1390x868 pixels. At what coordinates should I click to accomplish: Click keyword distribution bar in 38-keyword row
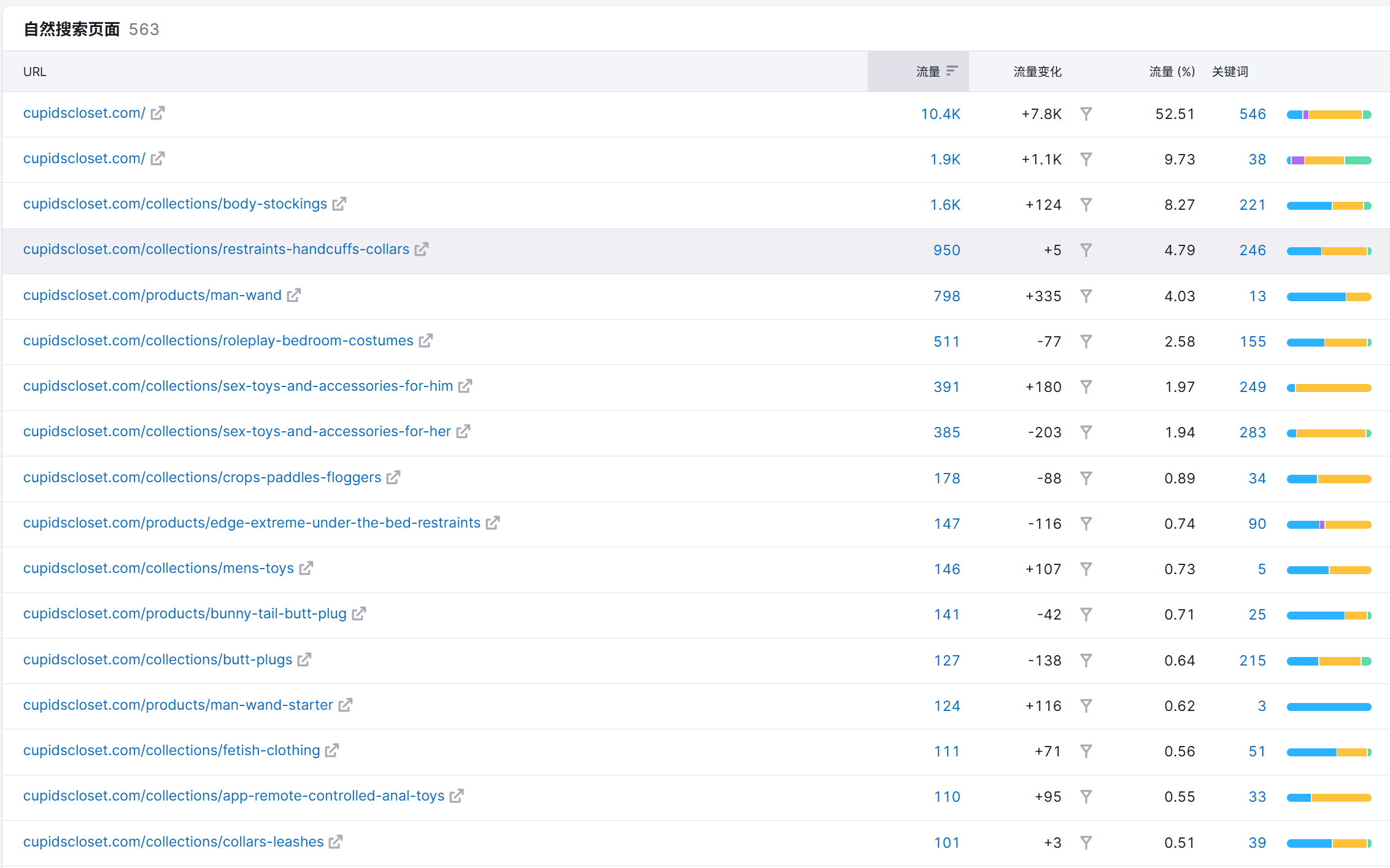click(1329, 160)
